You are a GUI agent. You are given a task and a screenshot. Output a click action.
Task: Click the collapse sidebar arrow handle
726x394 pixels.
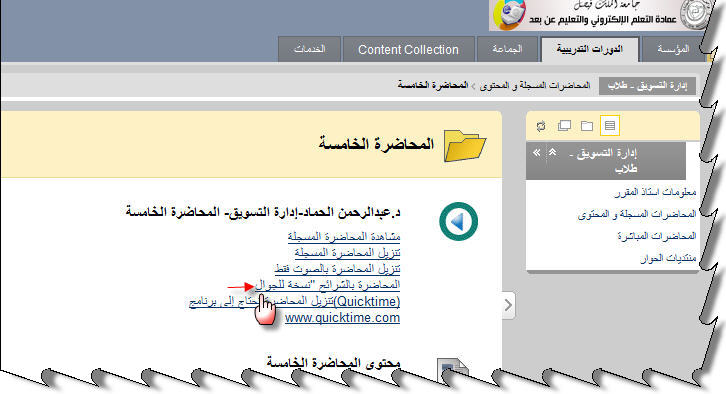[x=508, y=305]
